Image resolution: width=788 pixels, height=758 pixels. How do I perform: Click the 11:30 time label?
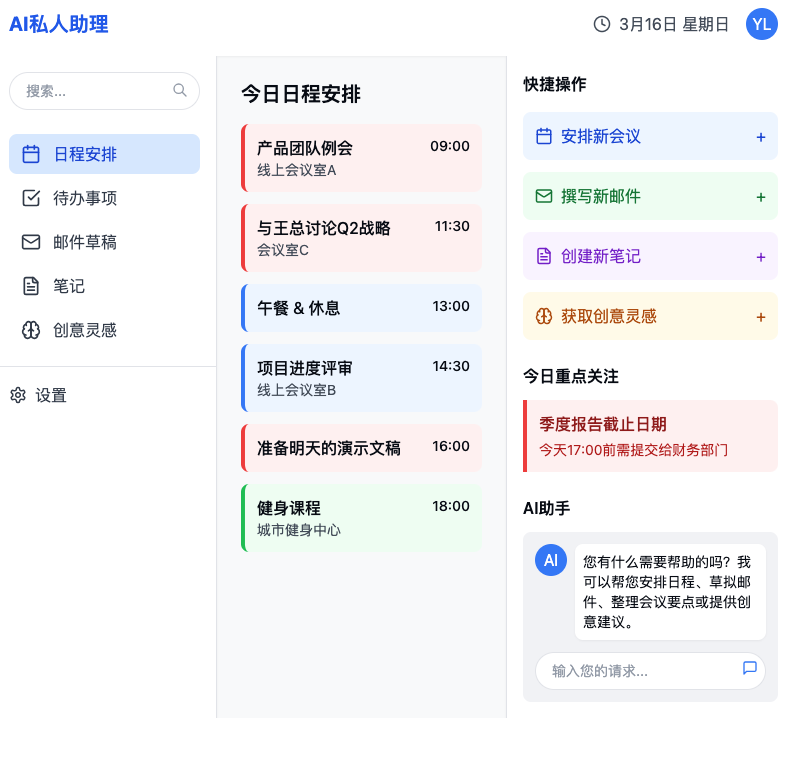452,226
